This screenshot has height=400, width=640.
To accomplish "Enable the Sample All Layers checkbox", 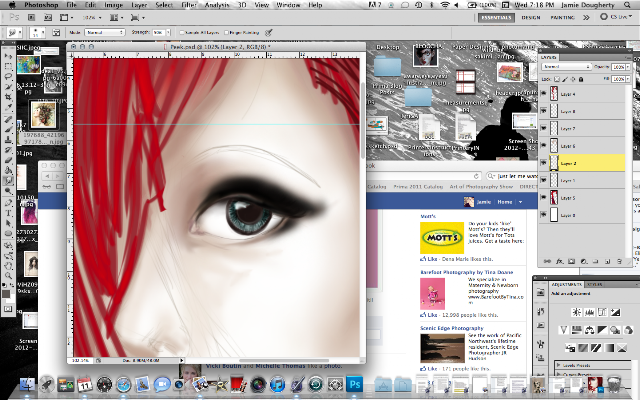I will [182, 32].
